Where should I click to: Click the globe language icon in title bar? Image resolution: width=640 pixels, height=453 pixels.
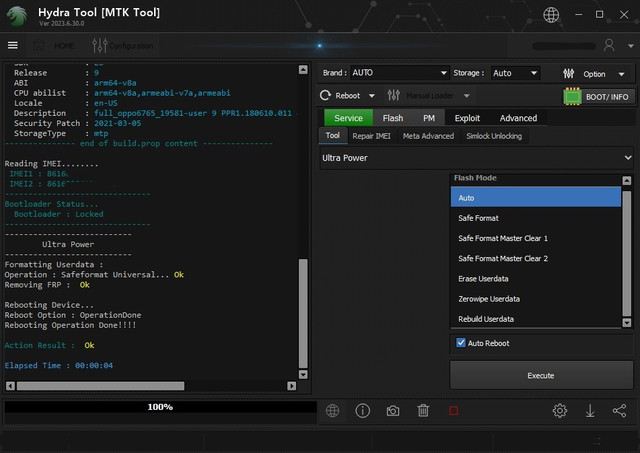pos(551,15)
